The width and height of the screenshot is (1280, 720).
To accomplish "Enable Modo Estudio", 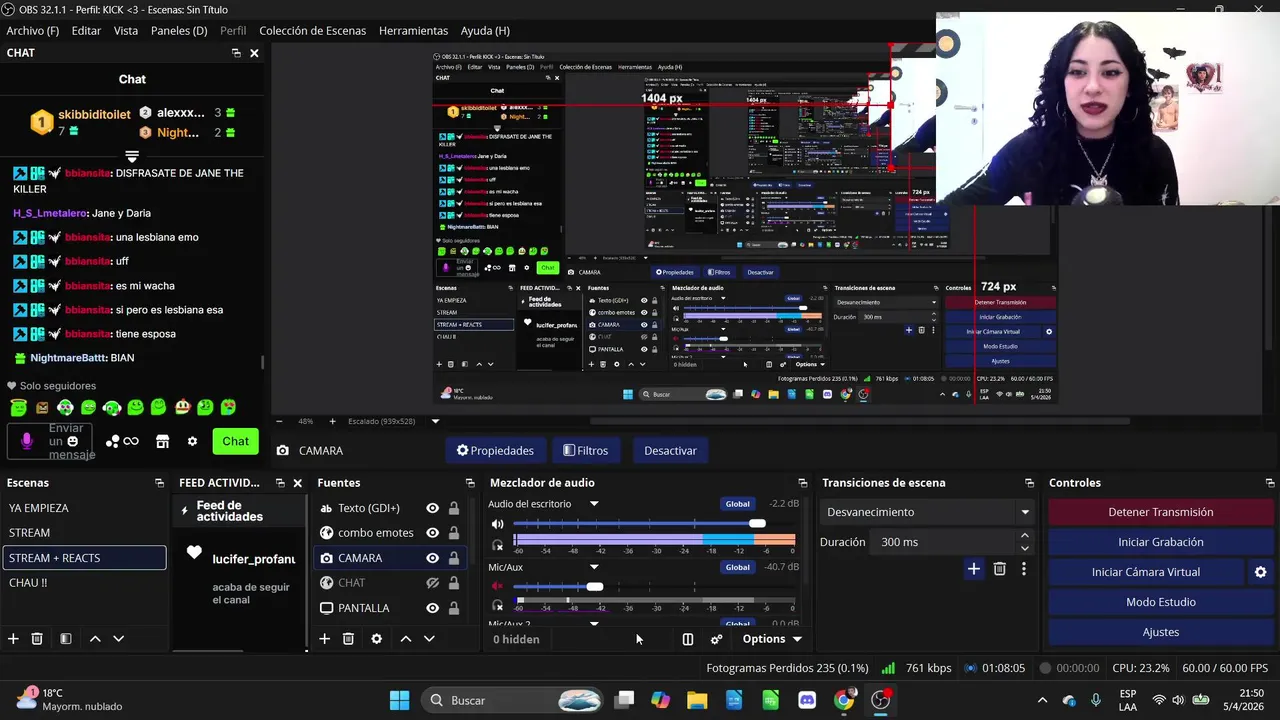I will 1161,602.
